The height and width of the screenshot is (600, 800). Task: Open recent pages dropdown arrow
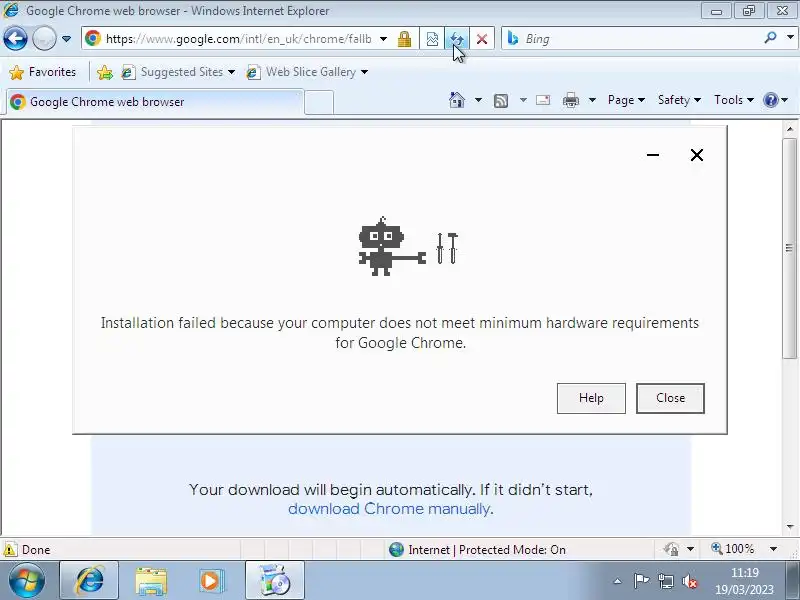pyautogui.click(x=66, y=39)
